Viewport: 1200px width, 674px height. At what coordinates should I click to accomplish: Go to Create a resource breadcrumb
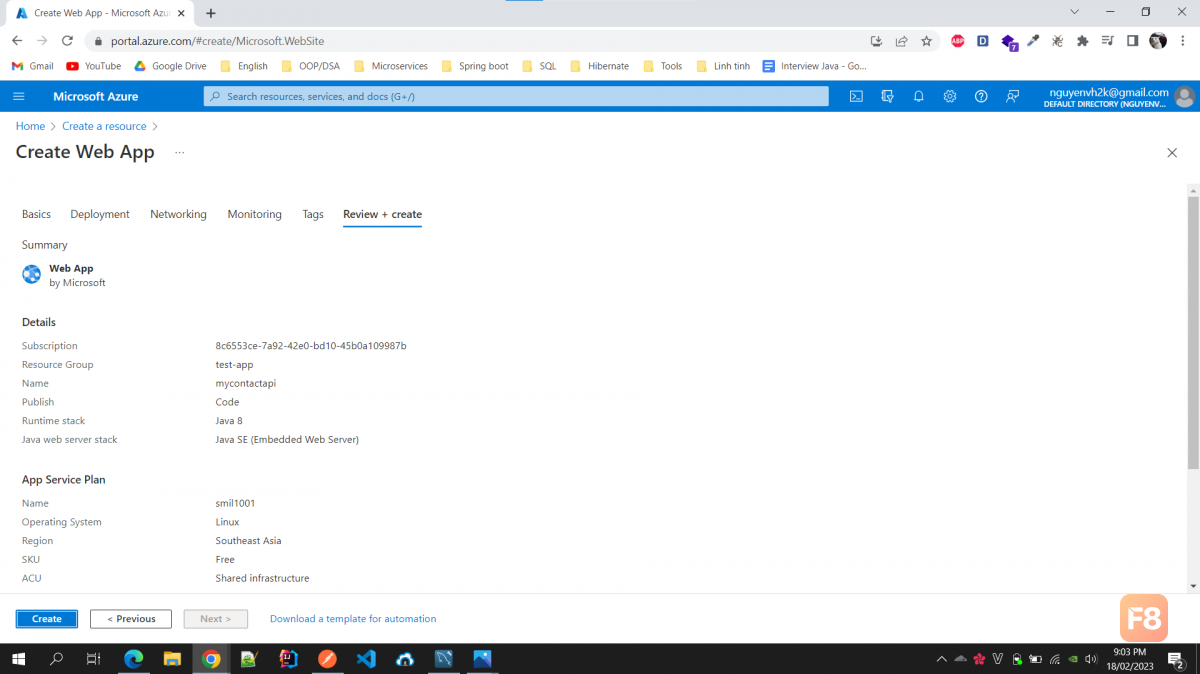(104, 126)
